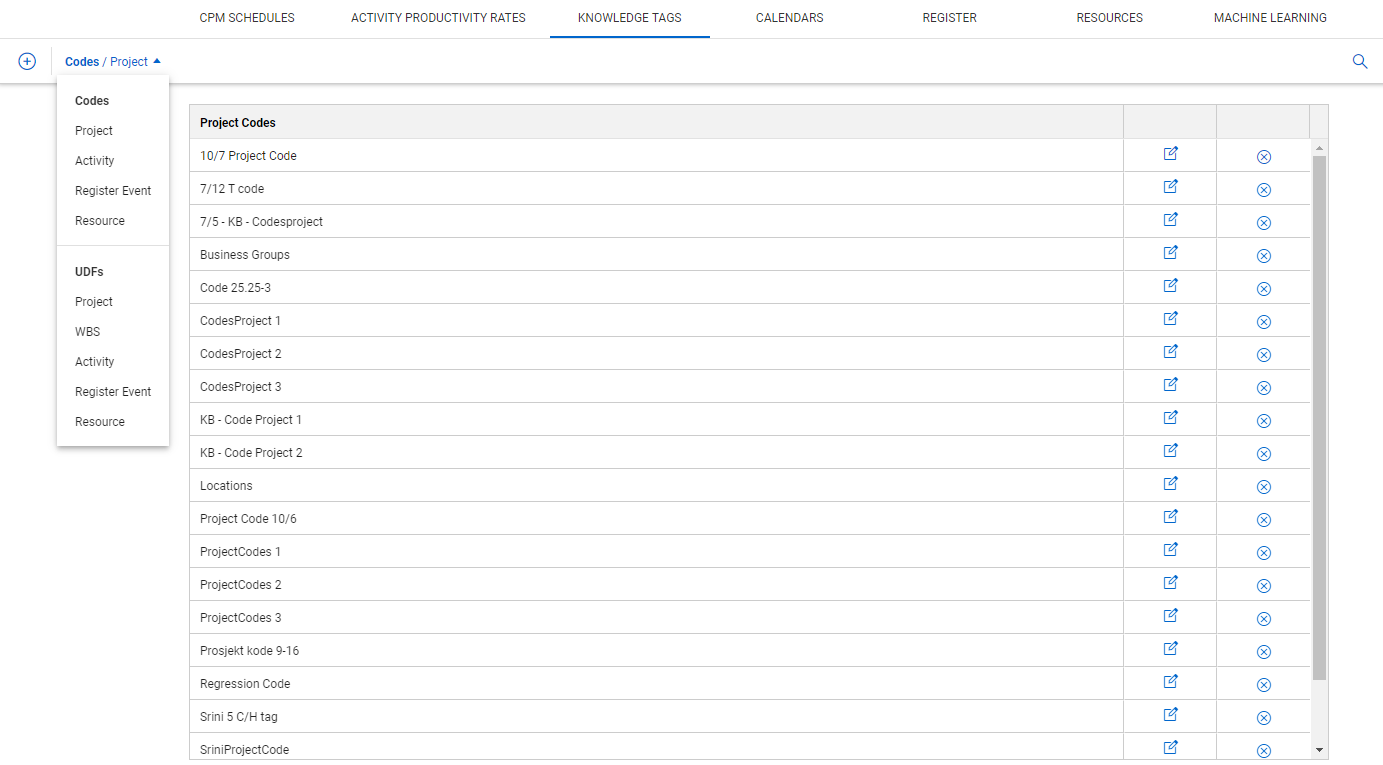Choose WBS under the UDFs section
Image resolution: width=1383 pixels, height=765 pixels.
(x=87, y=331)
